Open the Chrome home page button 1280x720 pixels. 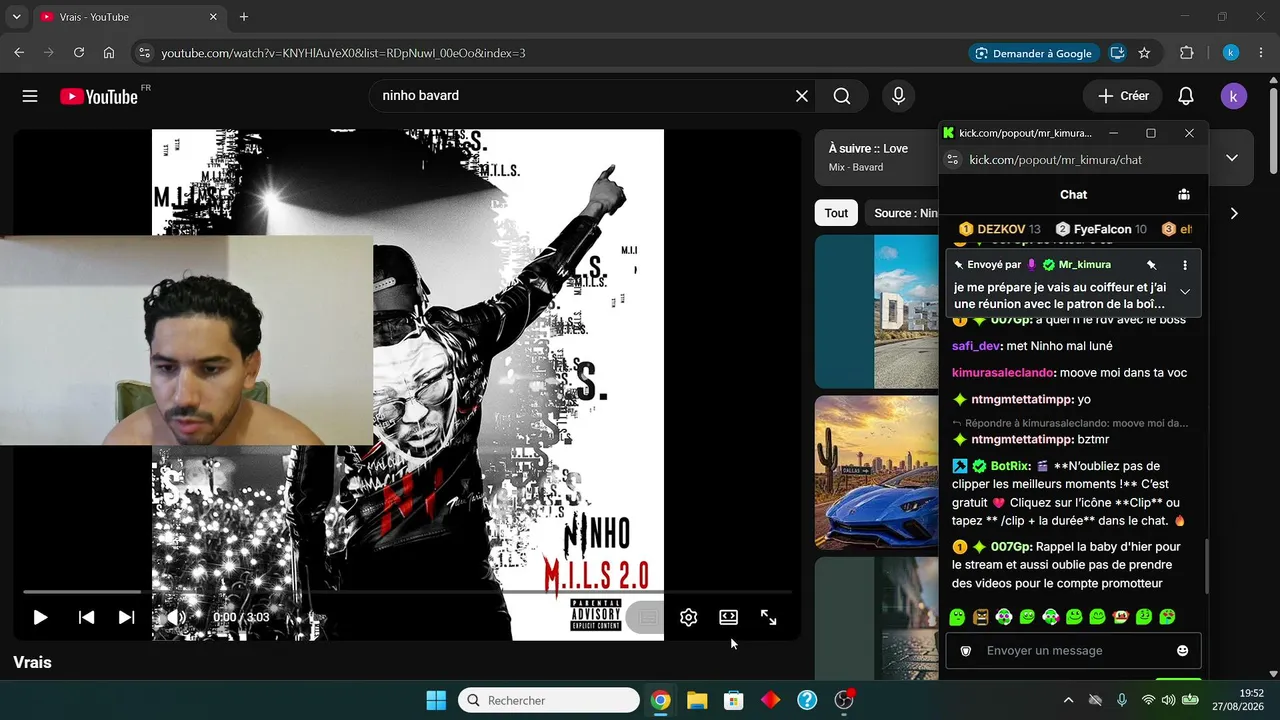[x=109, y=53]
